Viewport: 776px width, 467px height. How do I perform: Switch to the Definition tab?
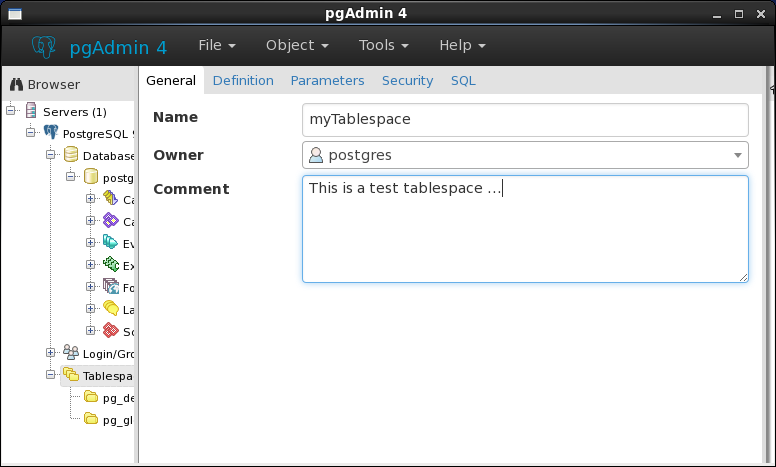(243, 81)
